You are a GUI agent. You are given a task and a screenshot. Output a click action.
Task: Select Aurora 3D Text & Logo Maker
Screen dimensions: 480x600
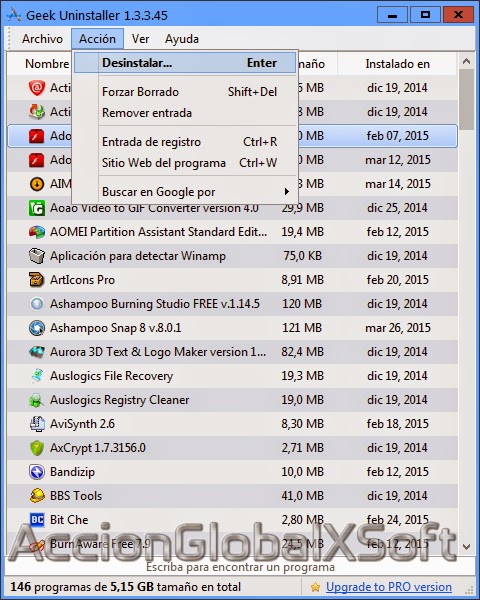pyautogui.click(x=232, y=352)
